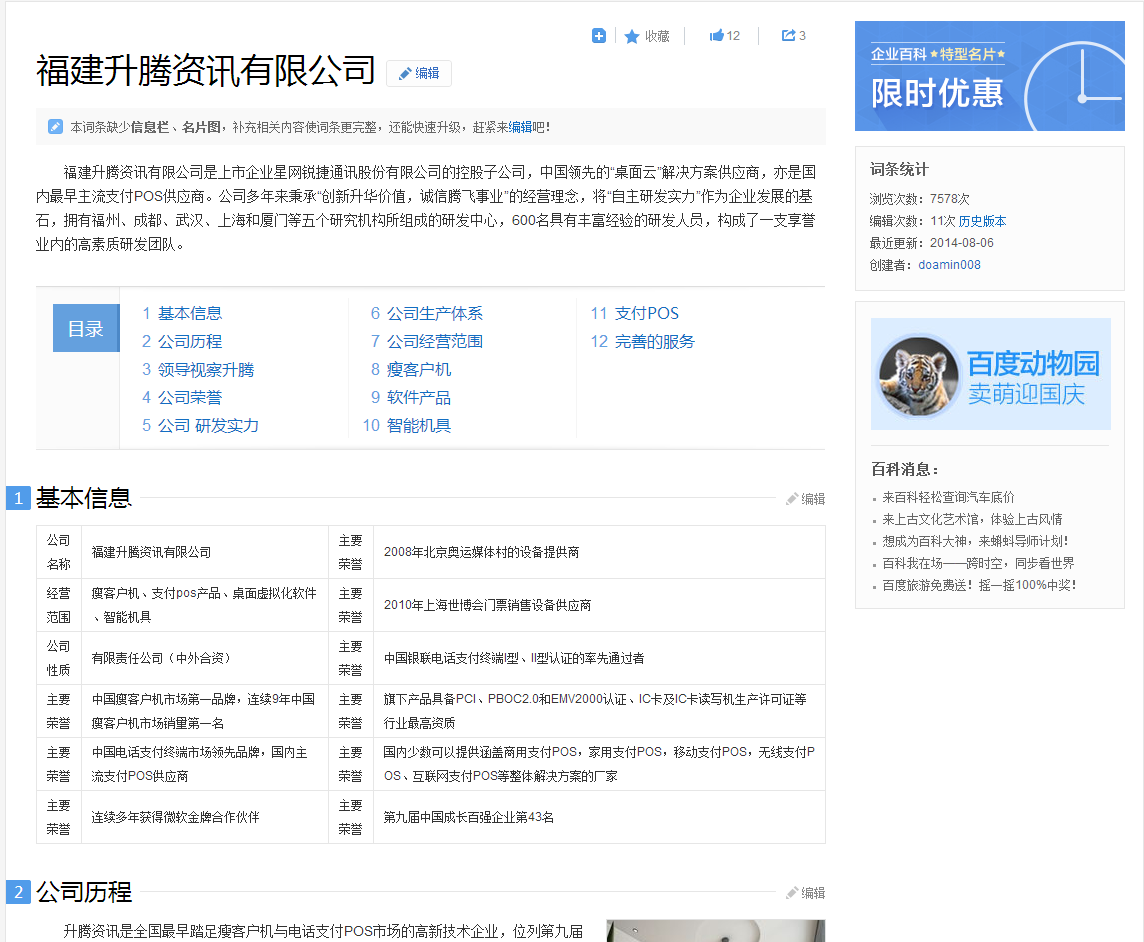Click the 编辑 pencil for section 公司历程
The image size is (1144, 942).
(x=805, y=892)
